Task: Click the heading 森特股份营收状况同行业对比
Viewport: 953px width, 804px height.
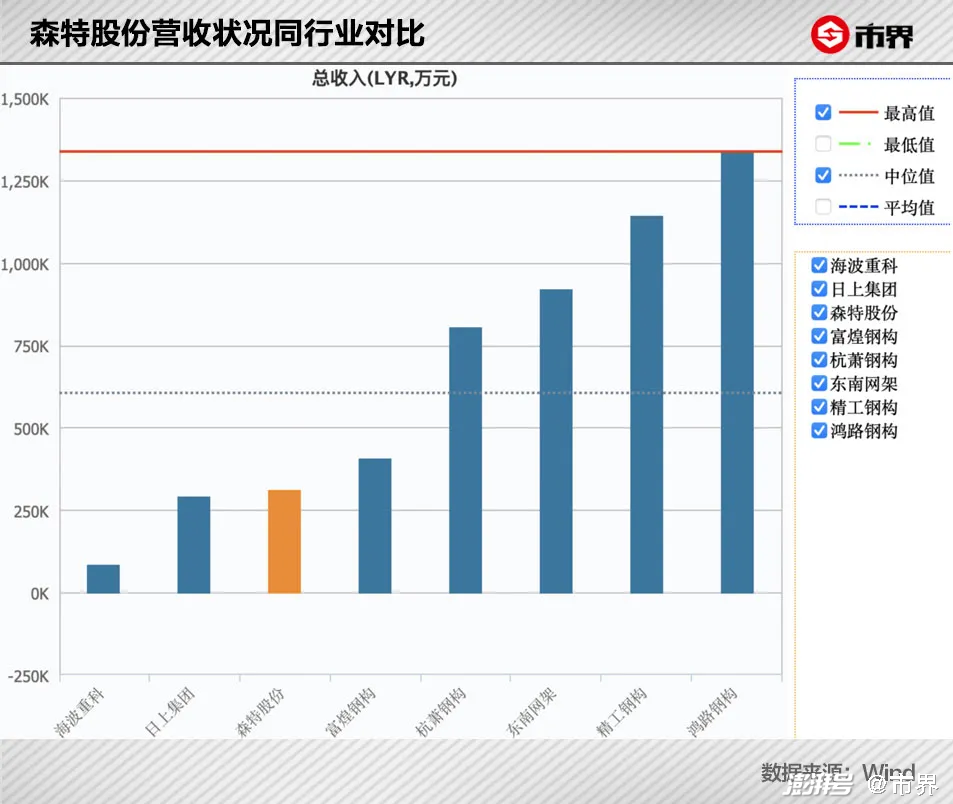Action: click(x=227, y=33)
